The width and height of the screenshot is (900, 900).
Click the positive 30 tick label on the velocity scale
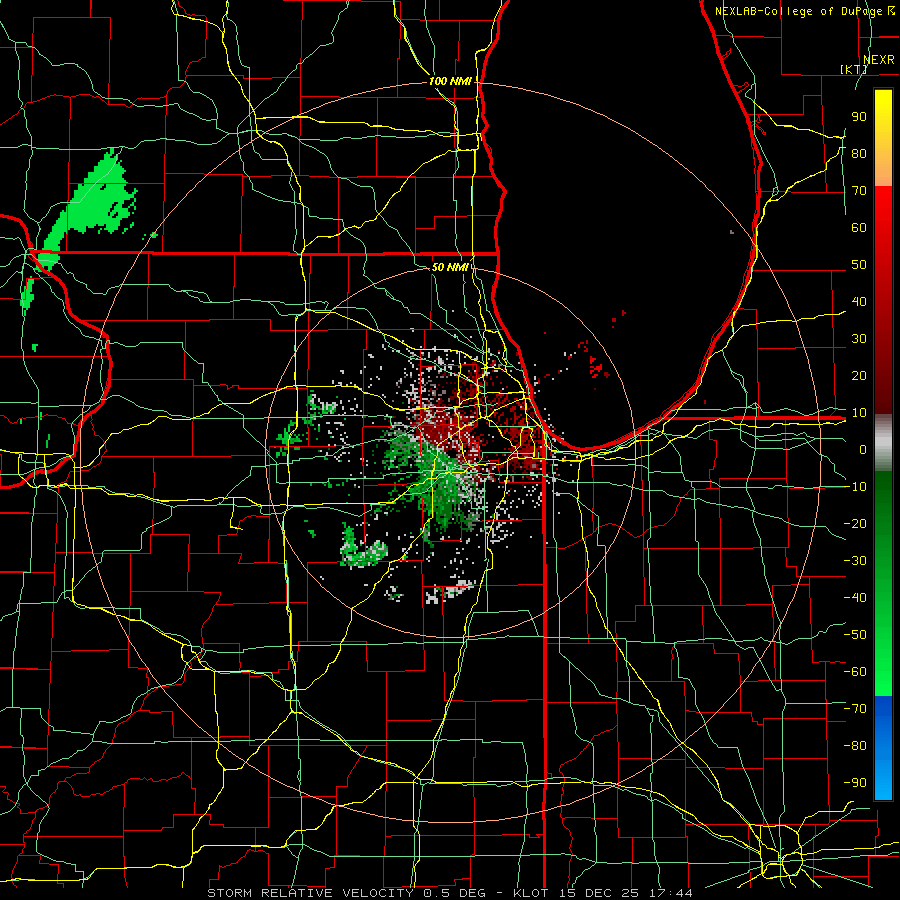[859, 339]
